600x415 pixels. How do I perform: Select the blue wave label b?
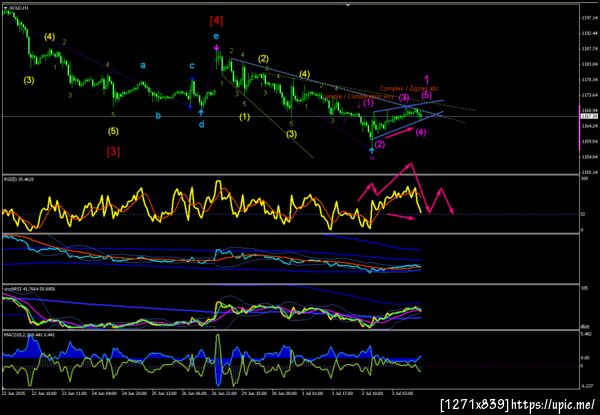pyautogui.click(x=158, y=115)
